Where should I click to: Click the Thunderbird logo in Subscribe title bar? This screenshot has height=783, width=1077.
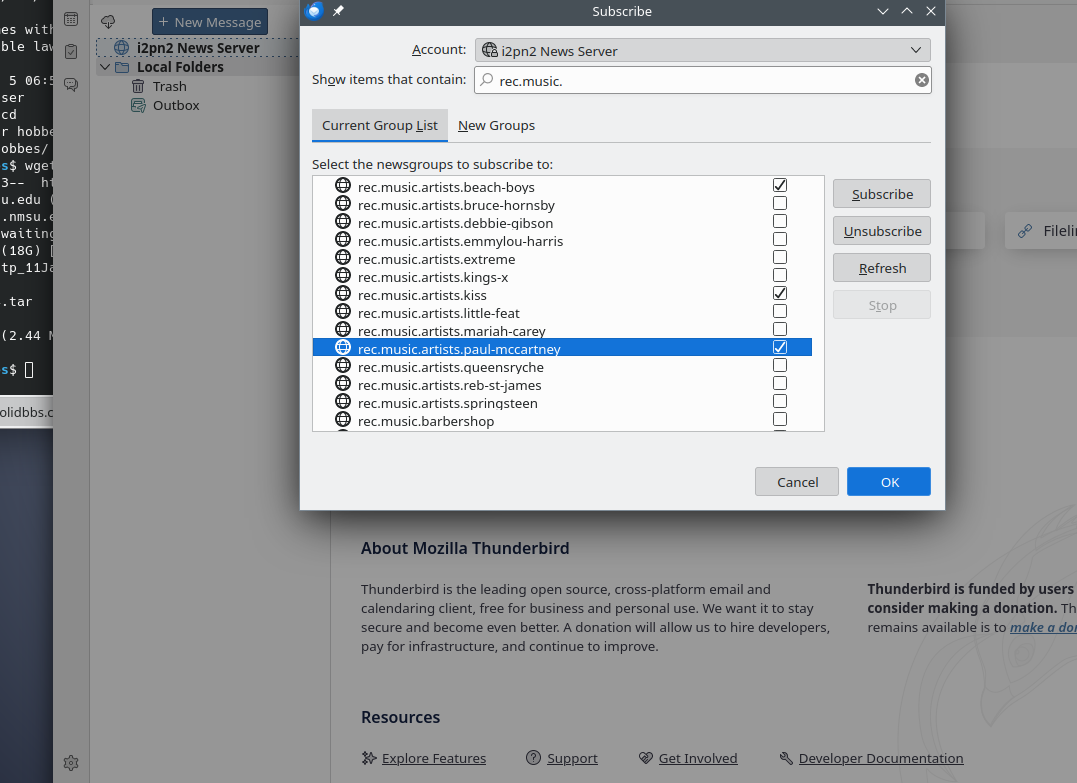point(314,11)
